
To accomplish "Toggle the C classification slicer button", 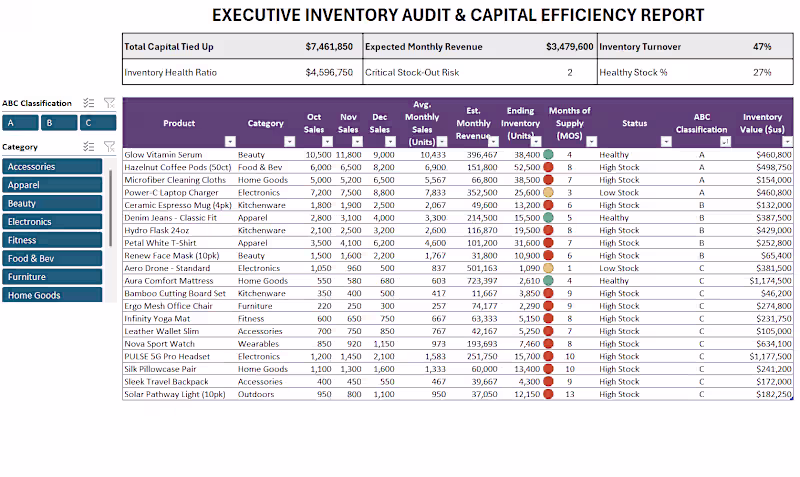I will (97, 123).
